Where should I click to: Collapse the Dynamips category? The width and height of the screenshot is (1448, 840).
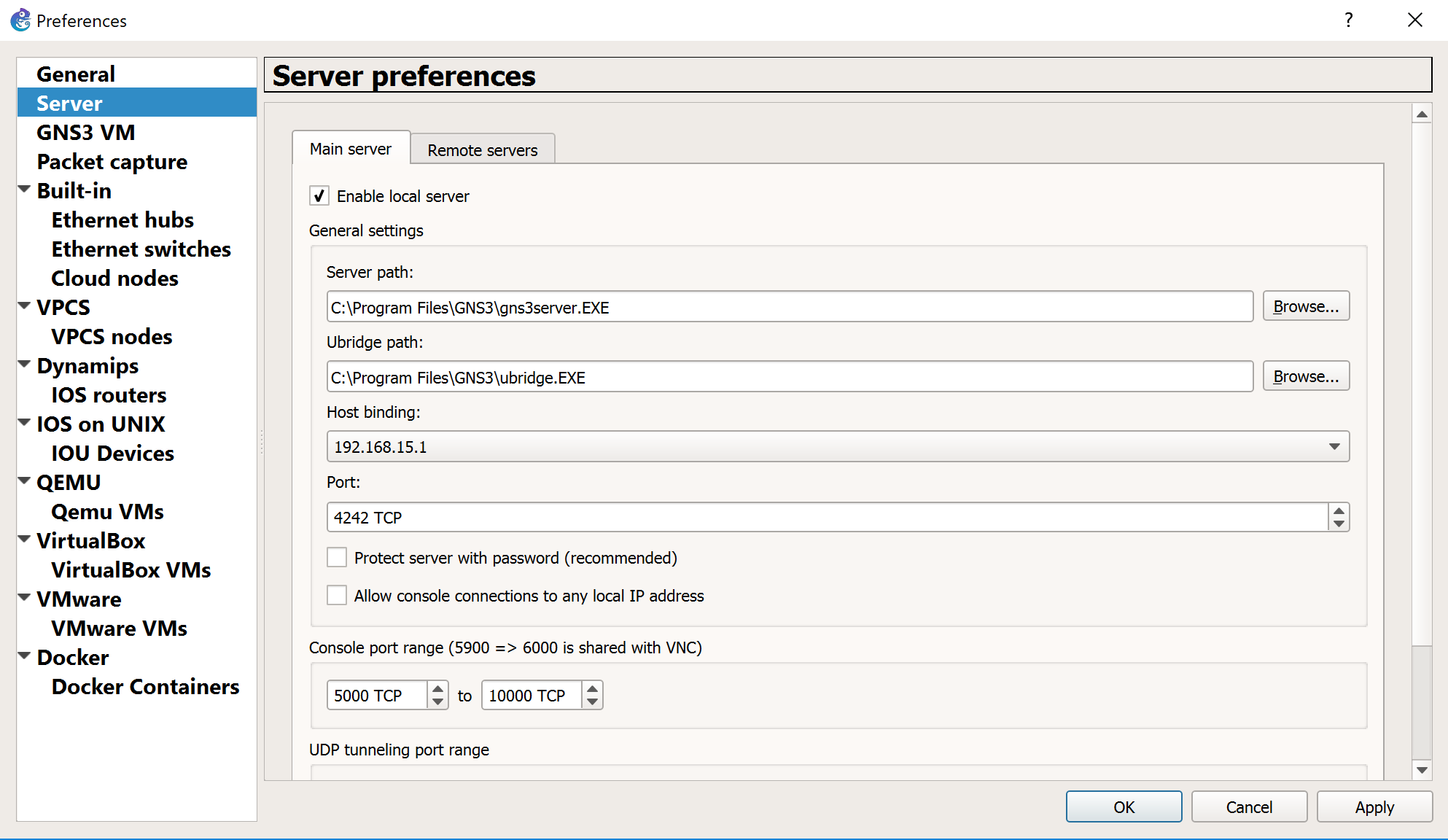(24, 363)
